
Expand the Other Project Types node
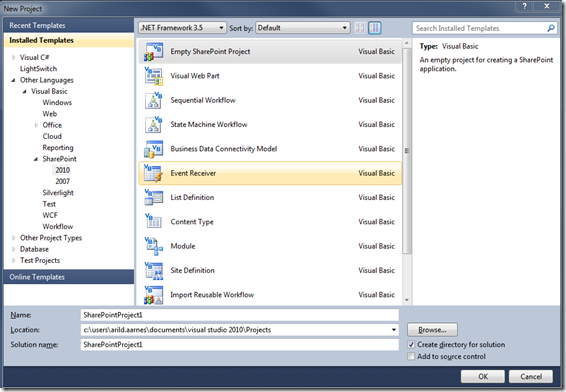point(14,238)
